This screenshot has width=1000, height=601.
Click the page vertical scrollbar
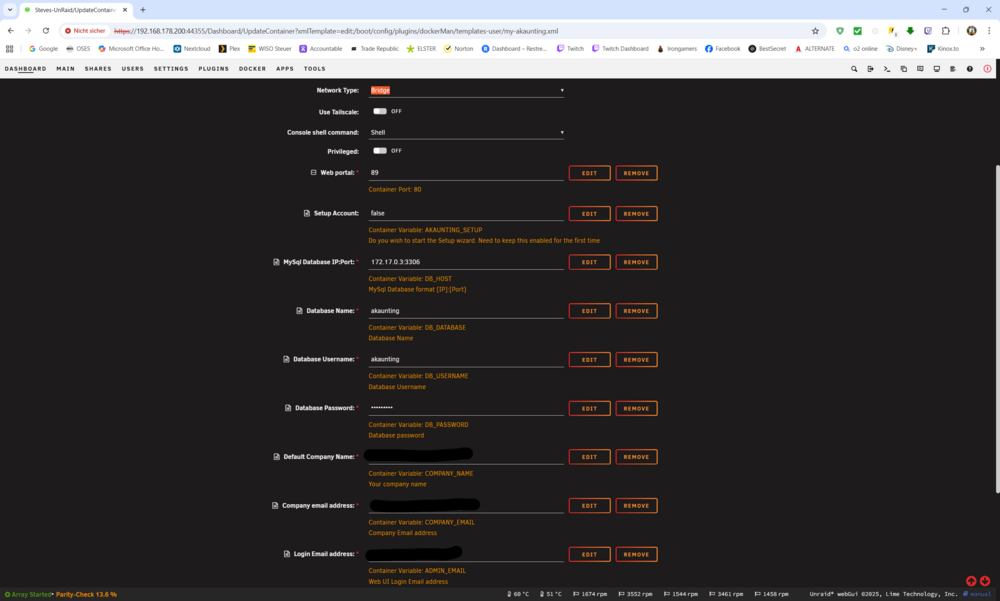pos(997,329)
